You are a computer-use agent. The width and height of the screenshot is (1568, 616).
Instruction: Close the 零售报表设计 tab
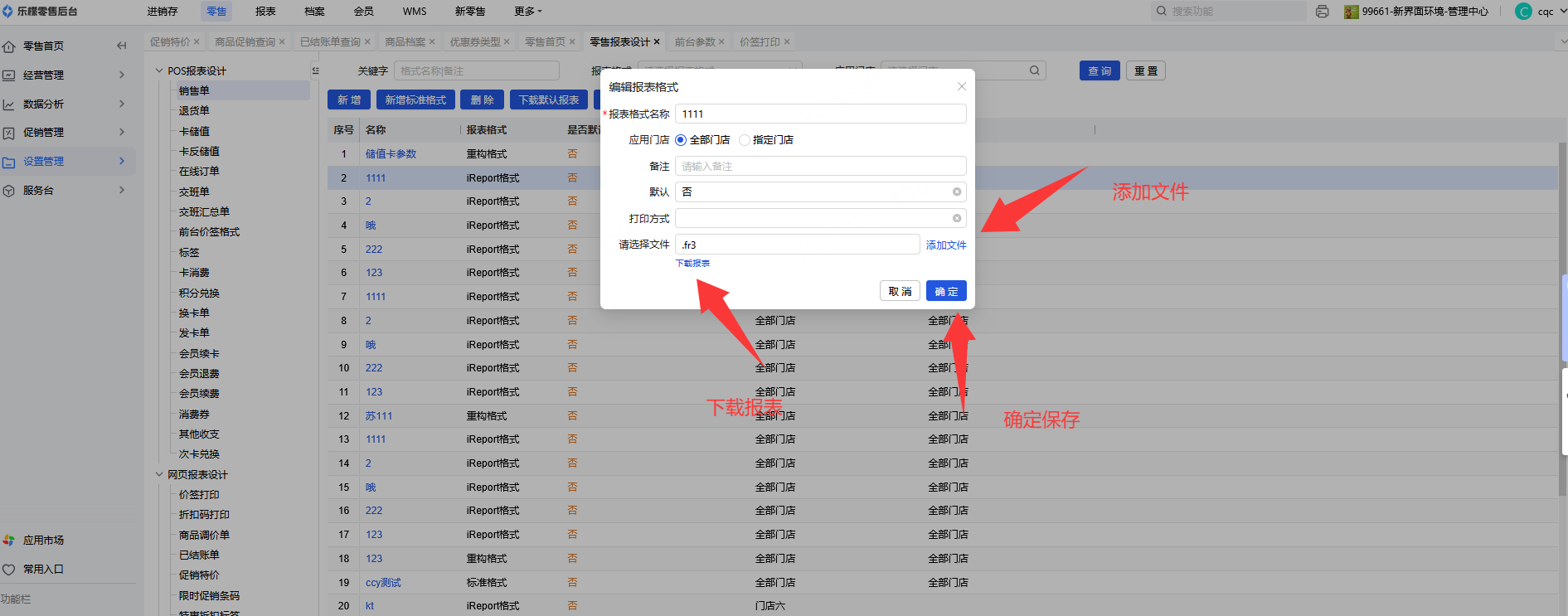pos(657,41)
